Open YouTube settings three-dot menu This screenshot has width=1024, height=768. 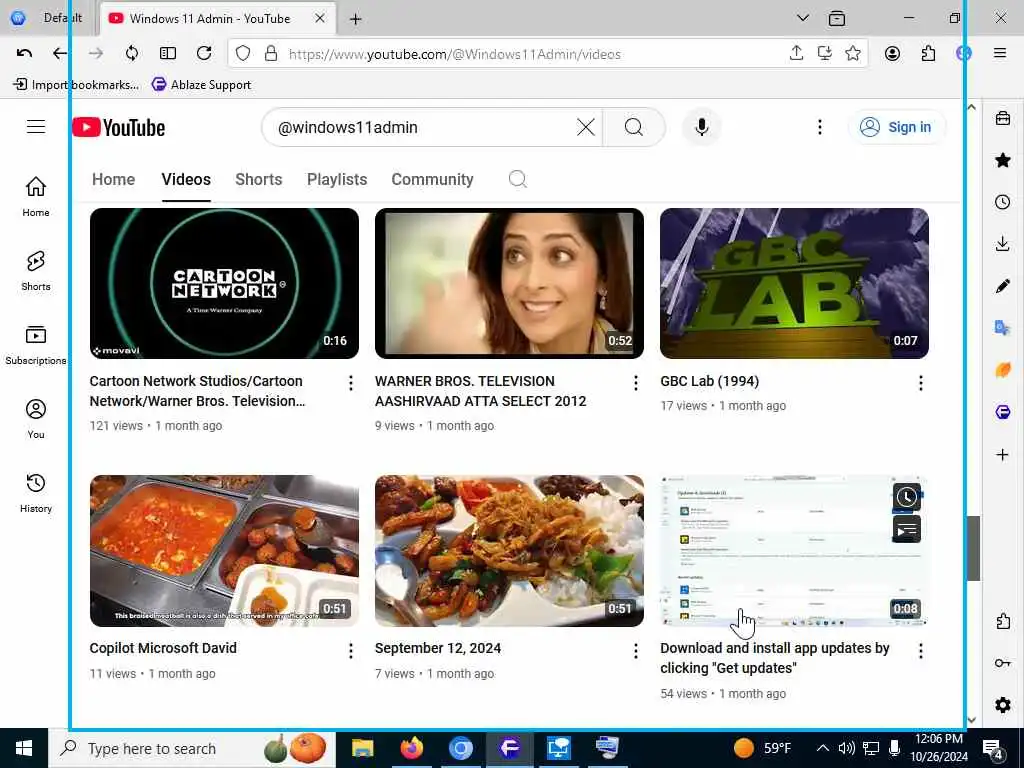click(820, 127)
